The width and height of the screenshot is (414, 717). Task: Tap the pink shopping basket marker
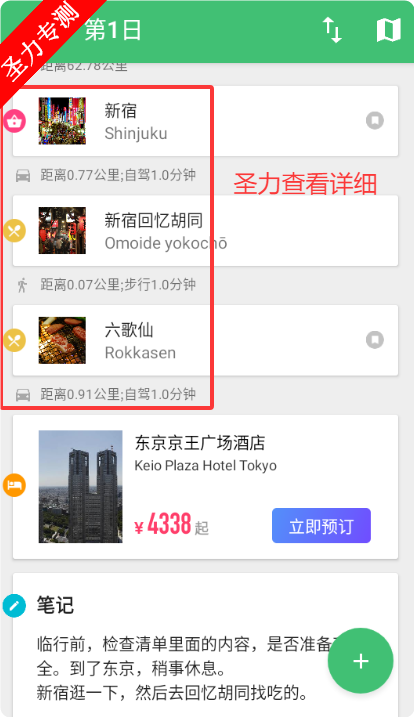14,121
